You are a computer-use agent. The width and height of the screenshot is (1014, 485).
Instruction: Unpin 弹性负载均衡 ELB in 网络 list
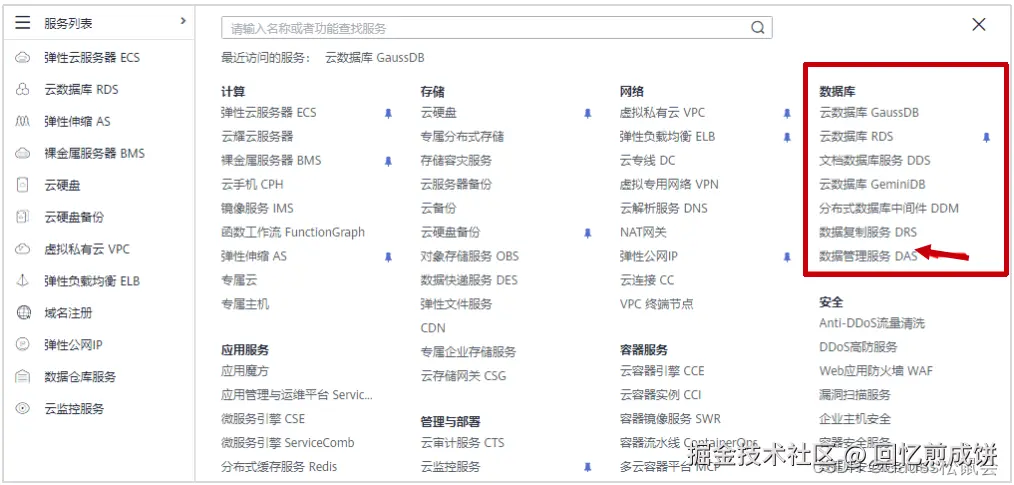point(787,137)
